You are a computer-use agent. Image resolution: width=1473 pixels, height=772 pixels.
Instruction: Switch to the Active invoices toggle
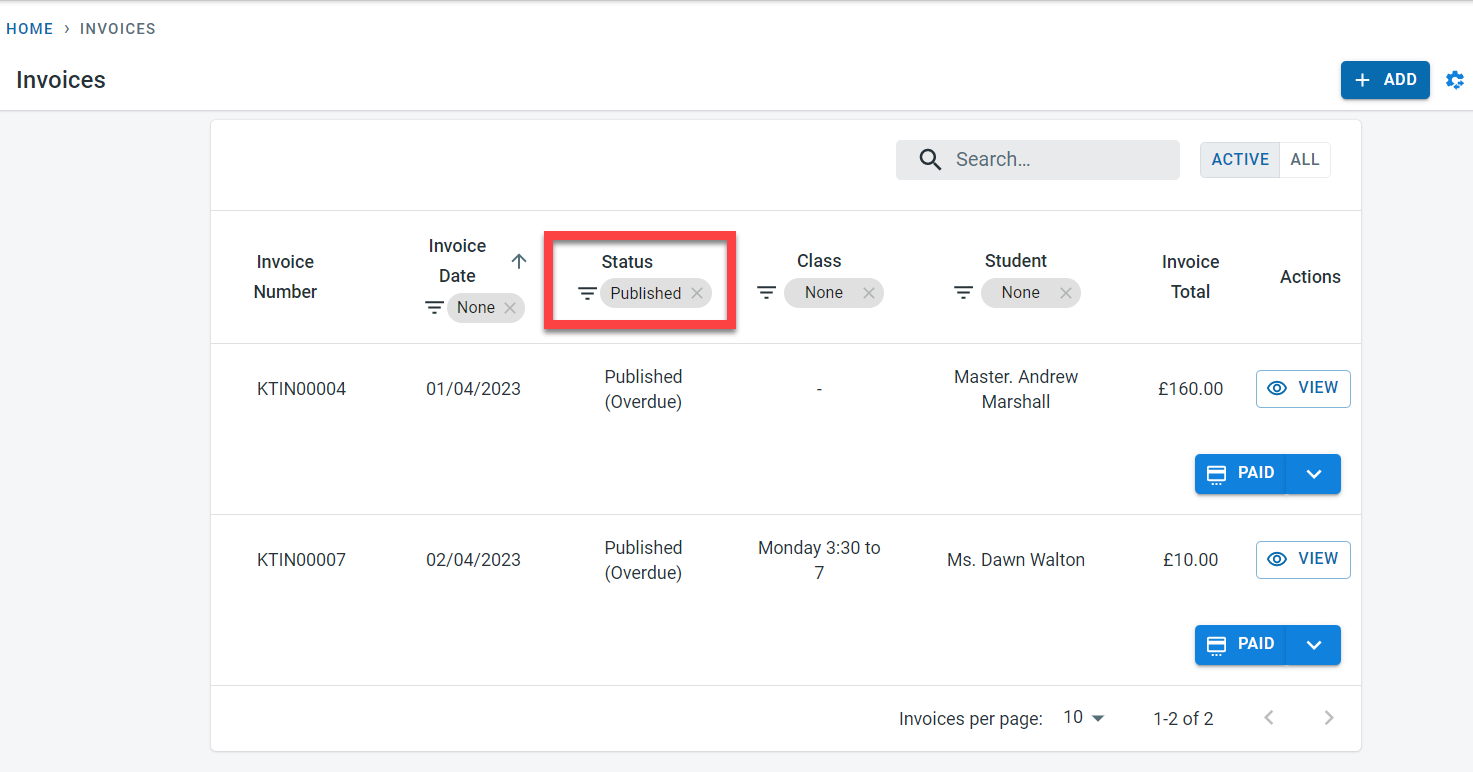click(x=1240, y=160)
